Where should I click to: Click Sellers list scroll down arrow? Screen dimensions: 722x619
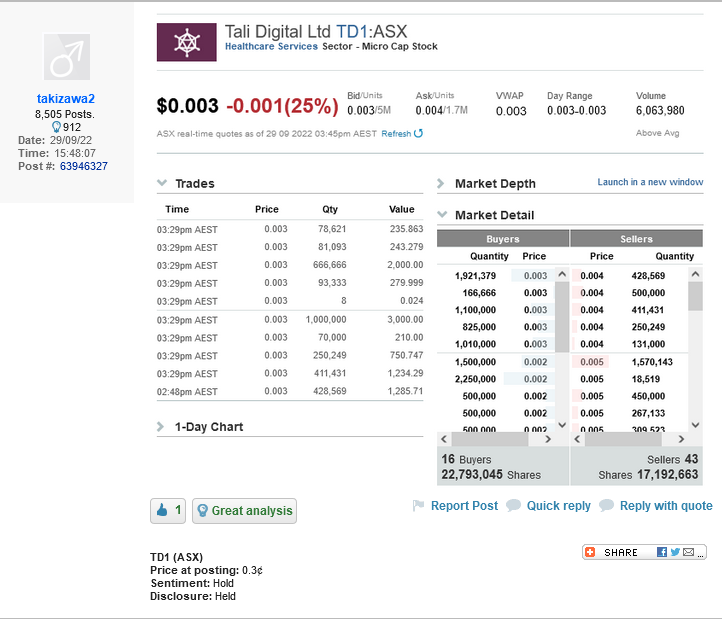695,425
